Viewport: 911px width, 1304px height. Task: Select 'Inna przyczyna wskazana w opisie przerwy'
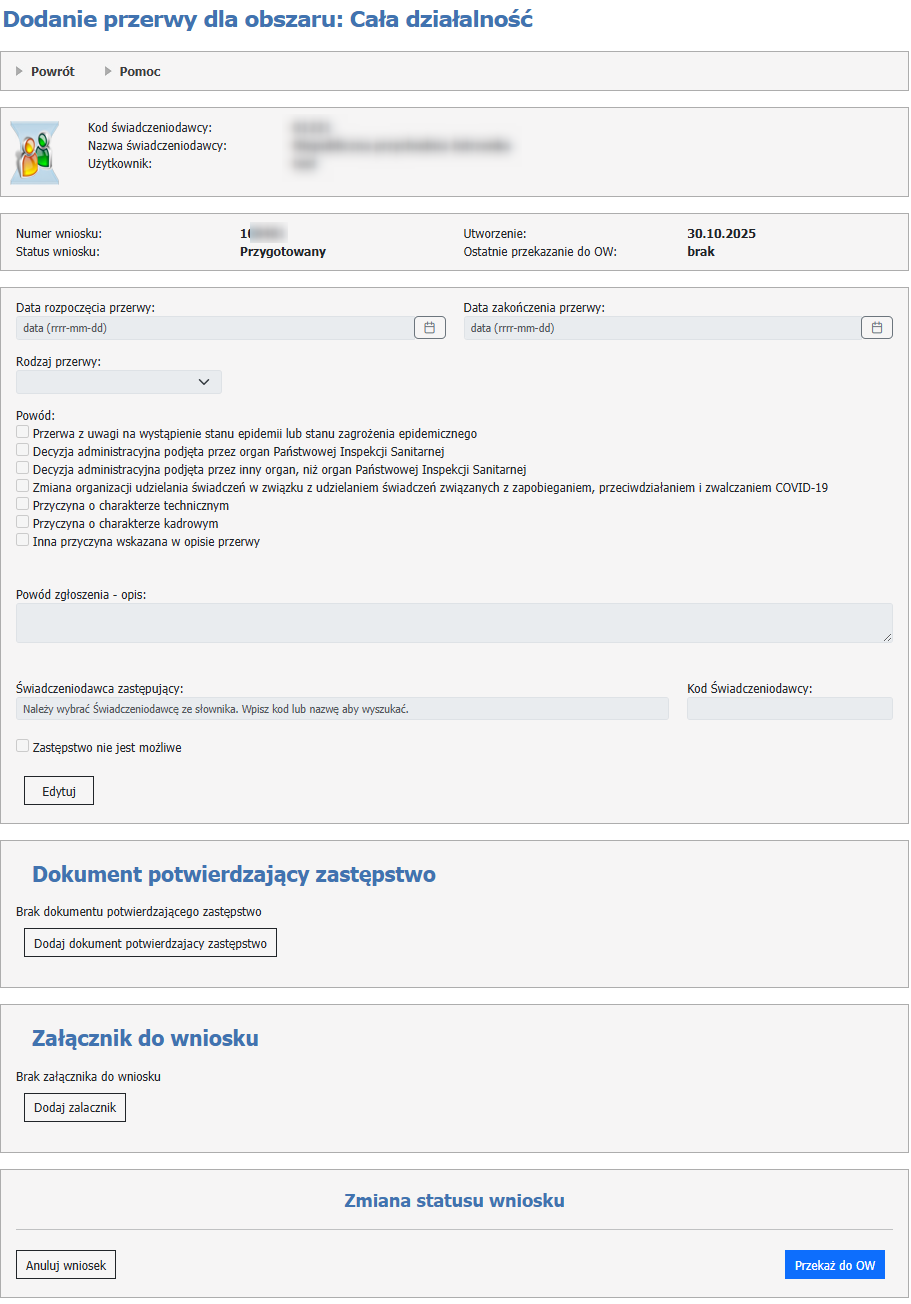pyautogui.click(x=23, y=541)
